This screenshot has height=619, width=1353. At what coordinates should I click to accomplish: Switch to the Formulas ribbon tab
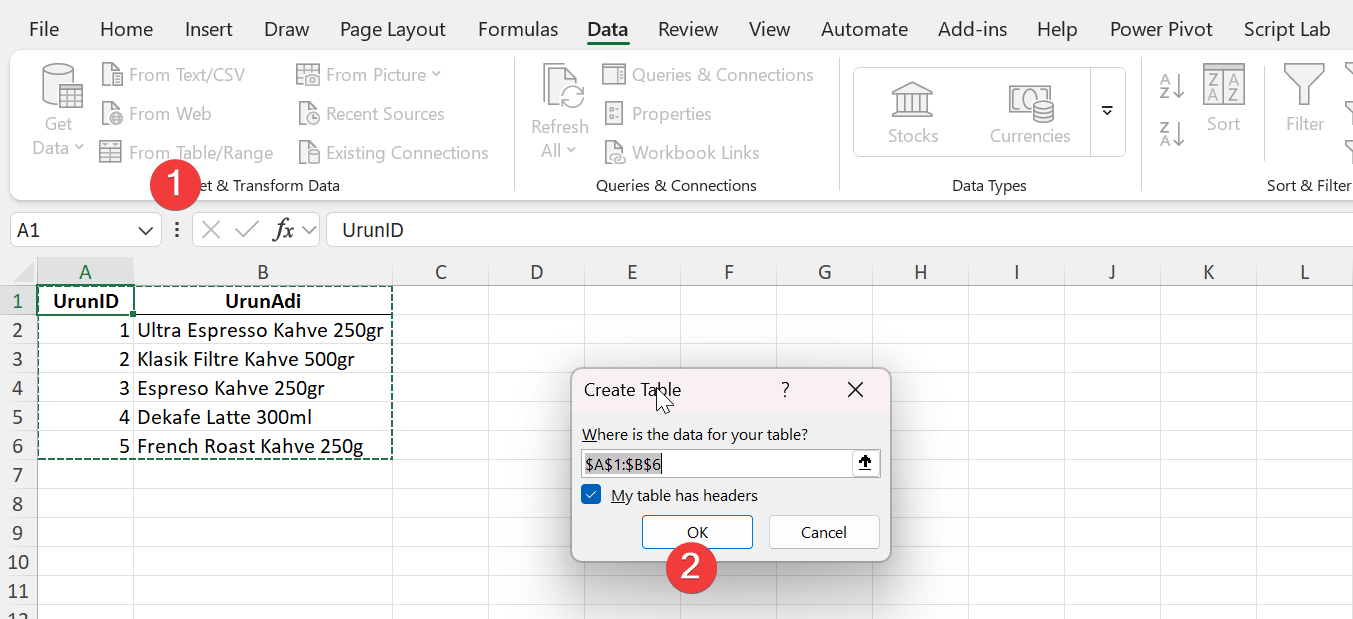coord(518,29)
